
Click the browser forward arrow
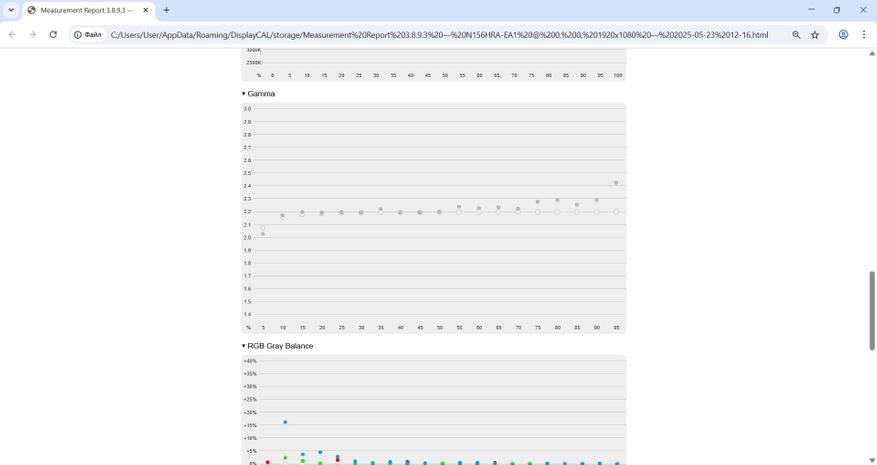pos(32,35)
